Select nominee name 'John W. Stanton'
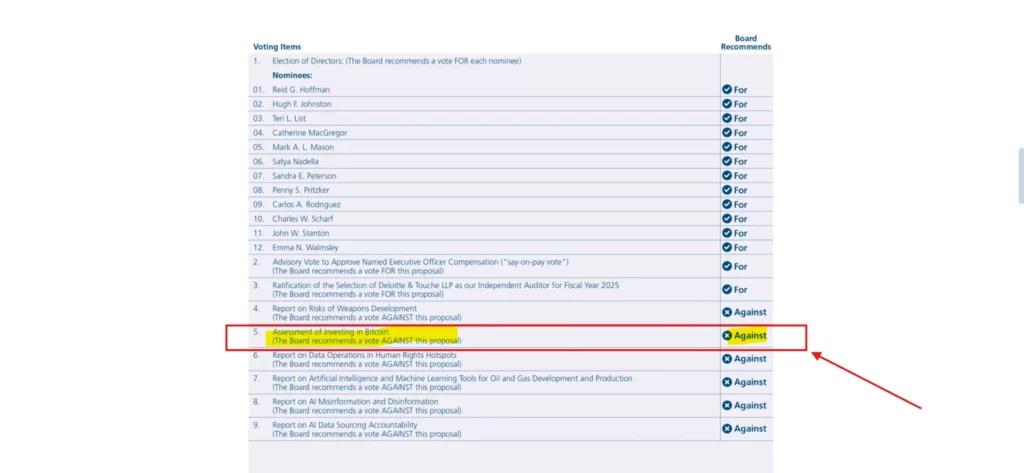The height and width of the screenshot is (473, 1024). pos(300,233)
